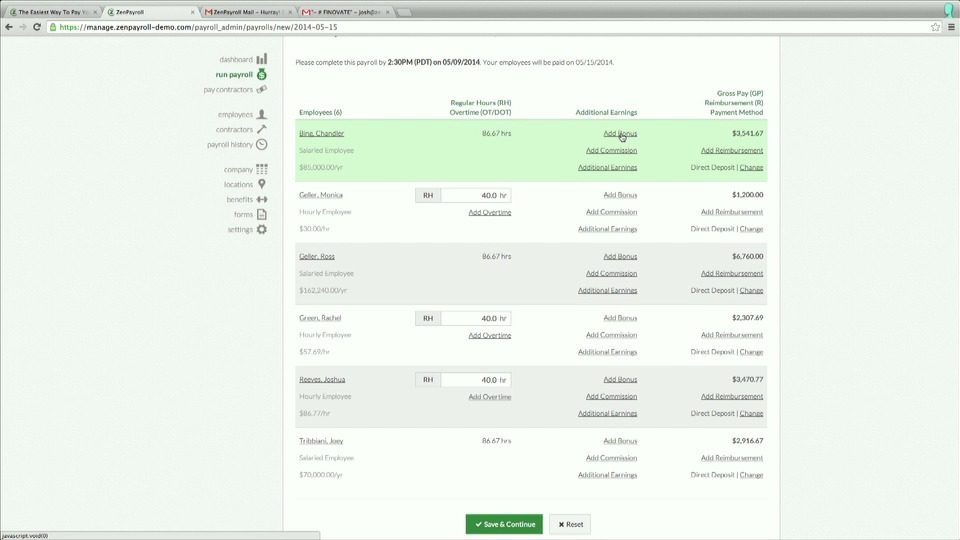Change payment method for Tribbiani, Joey
This screenshot has height=540, width=960.
point(751,475)
